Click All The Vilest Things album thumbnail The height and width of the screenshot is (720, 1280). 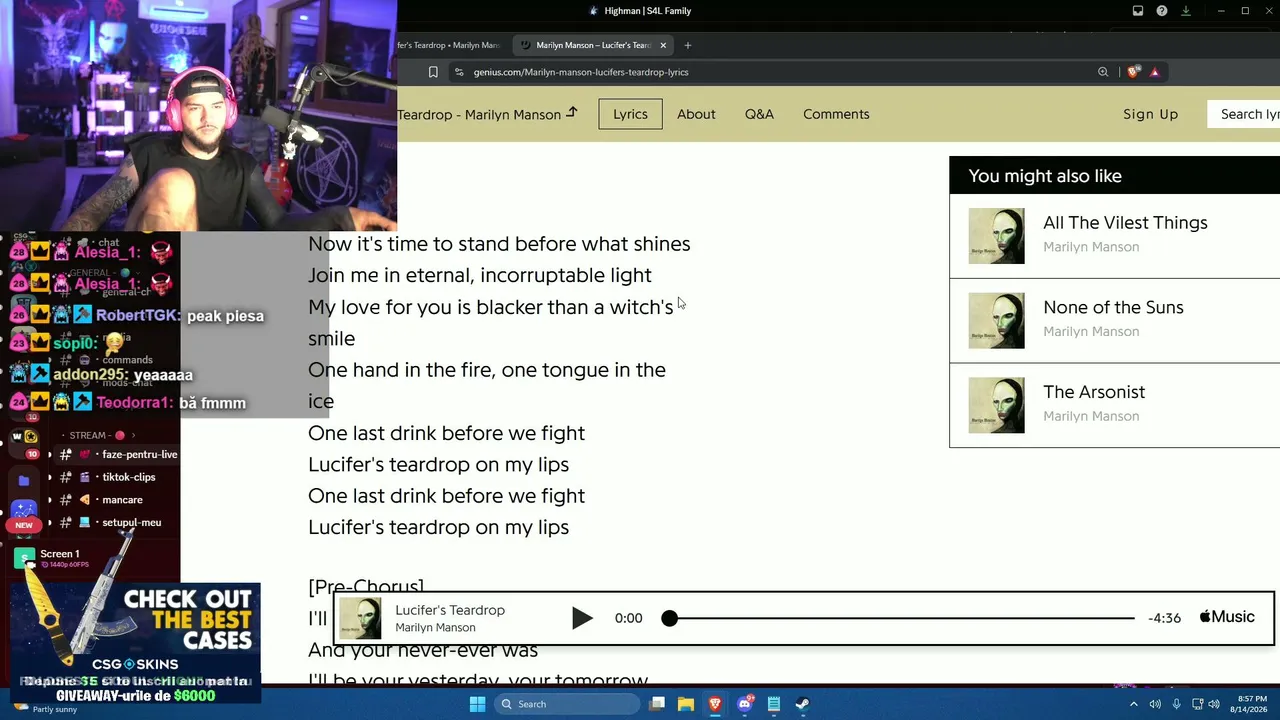[996, 236]
